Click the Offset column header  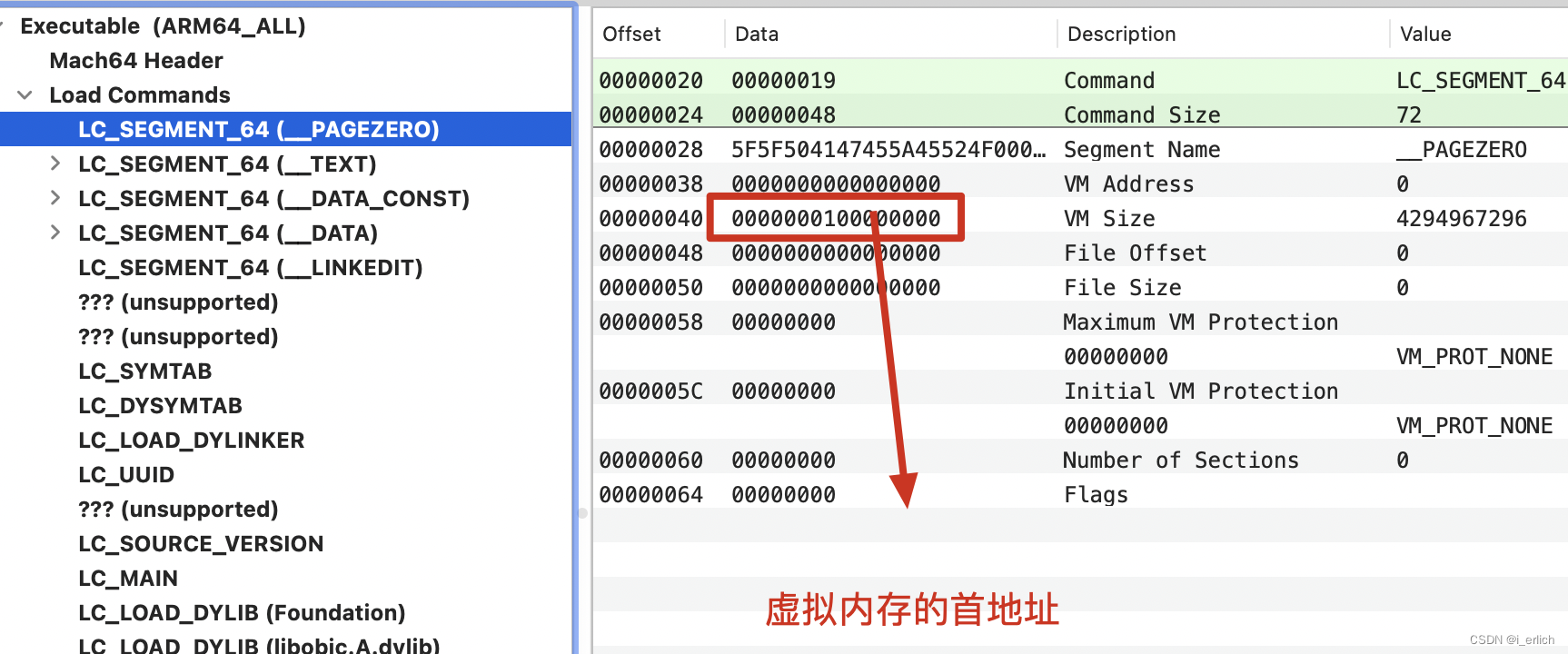(x=631, y=35)
